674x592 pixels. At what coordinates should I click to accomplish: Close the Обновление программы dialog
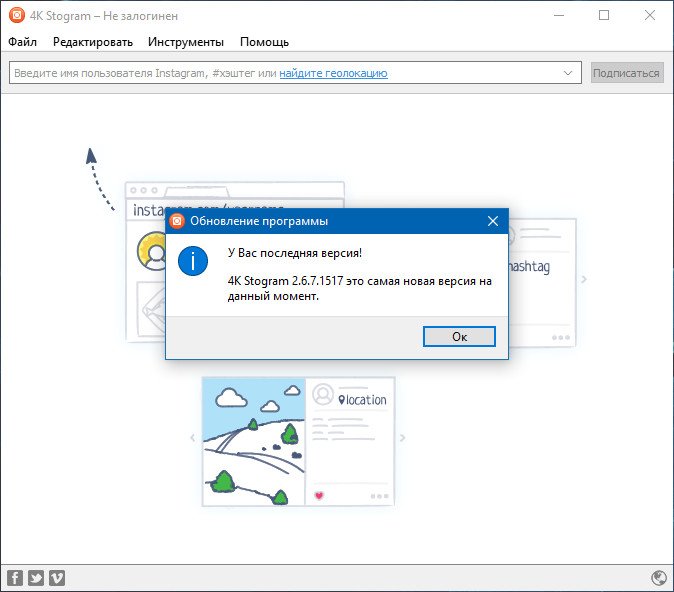[493, 221]
